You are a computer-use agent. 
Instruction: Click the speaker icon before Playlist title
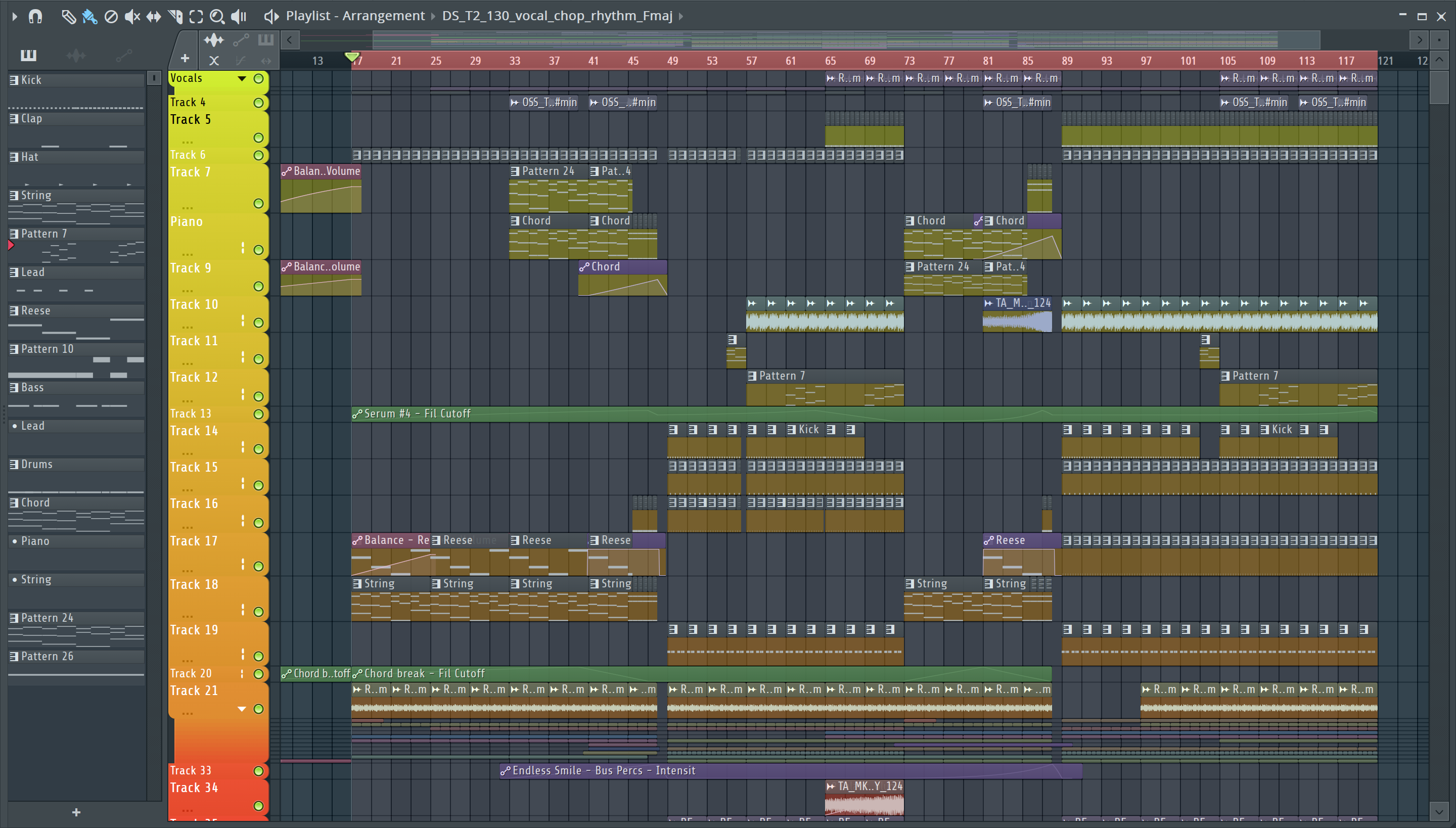(271, 17)
